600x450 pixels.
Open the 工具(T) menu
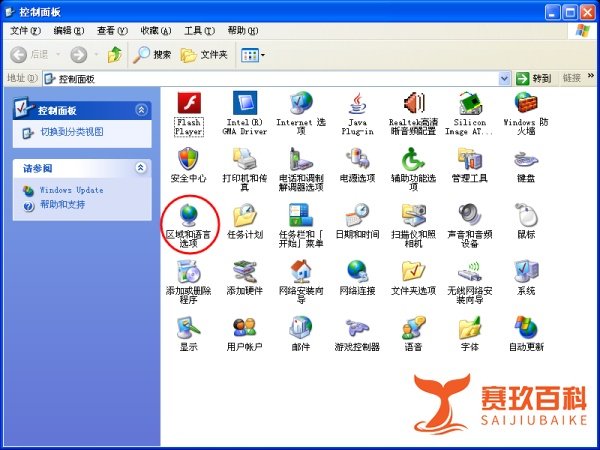tap(199, 31)
